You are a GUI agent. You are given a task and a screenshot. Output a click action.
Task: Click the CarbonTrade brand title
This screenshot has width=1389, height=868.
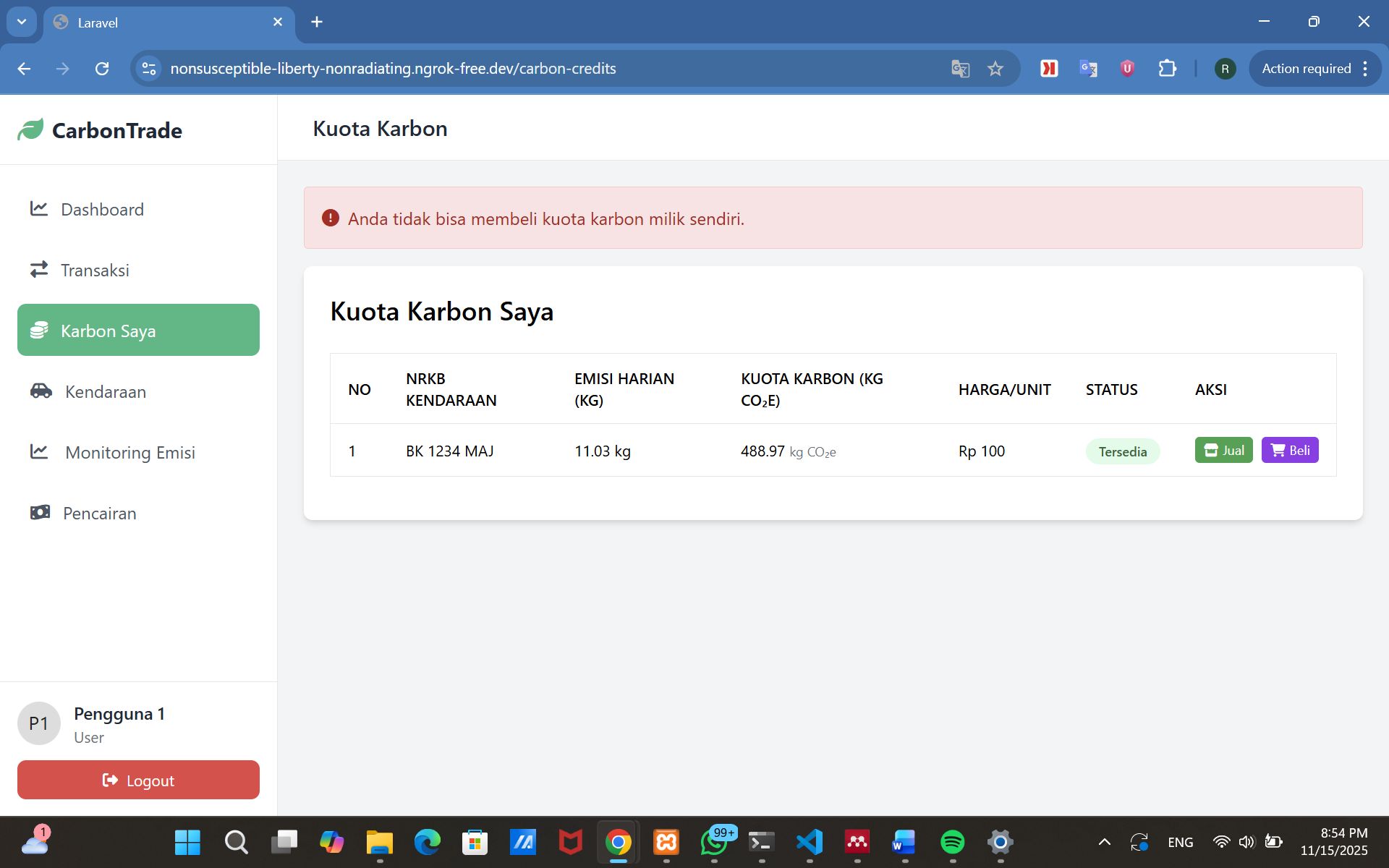click(x=117, y=130)
